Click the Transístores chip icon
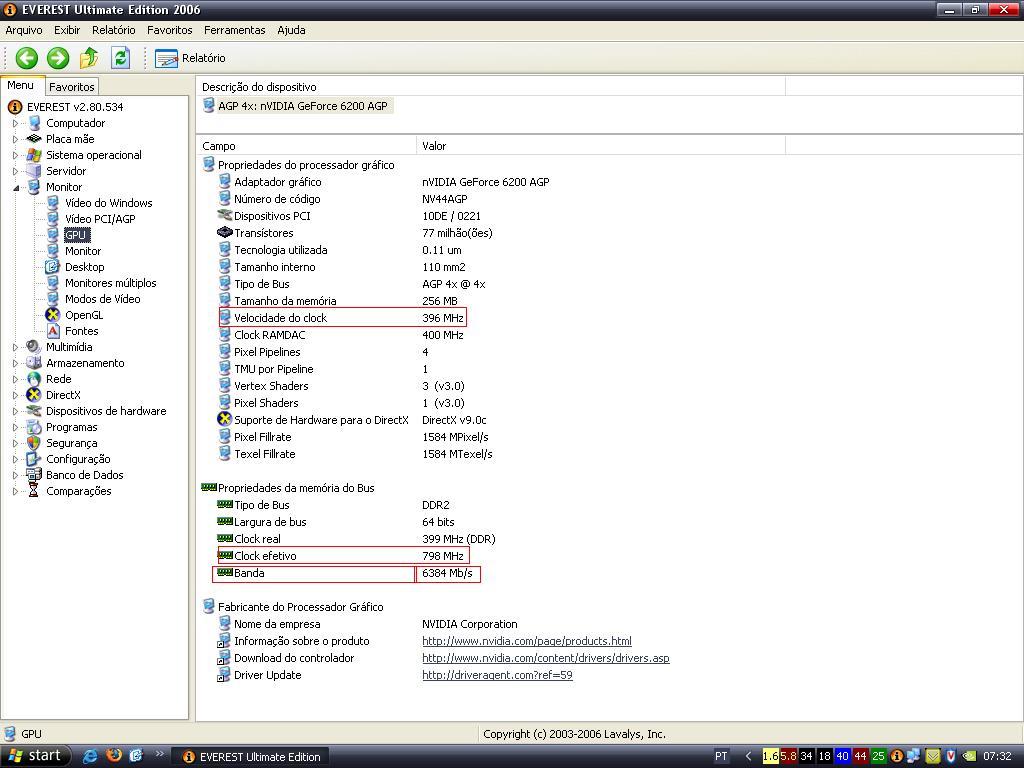The width and height of the screenshot is (1024, 768). (225, 232)
